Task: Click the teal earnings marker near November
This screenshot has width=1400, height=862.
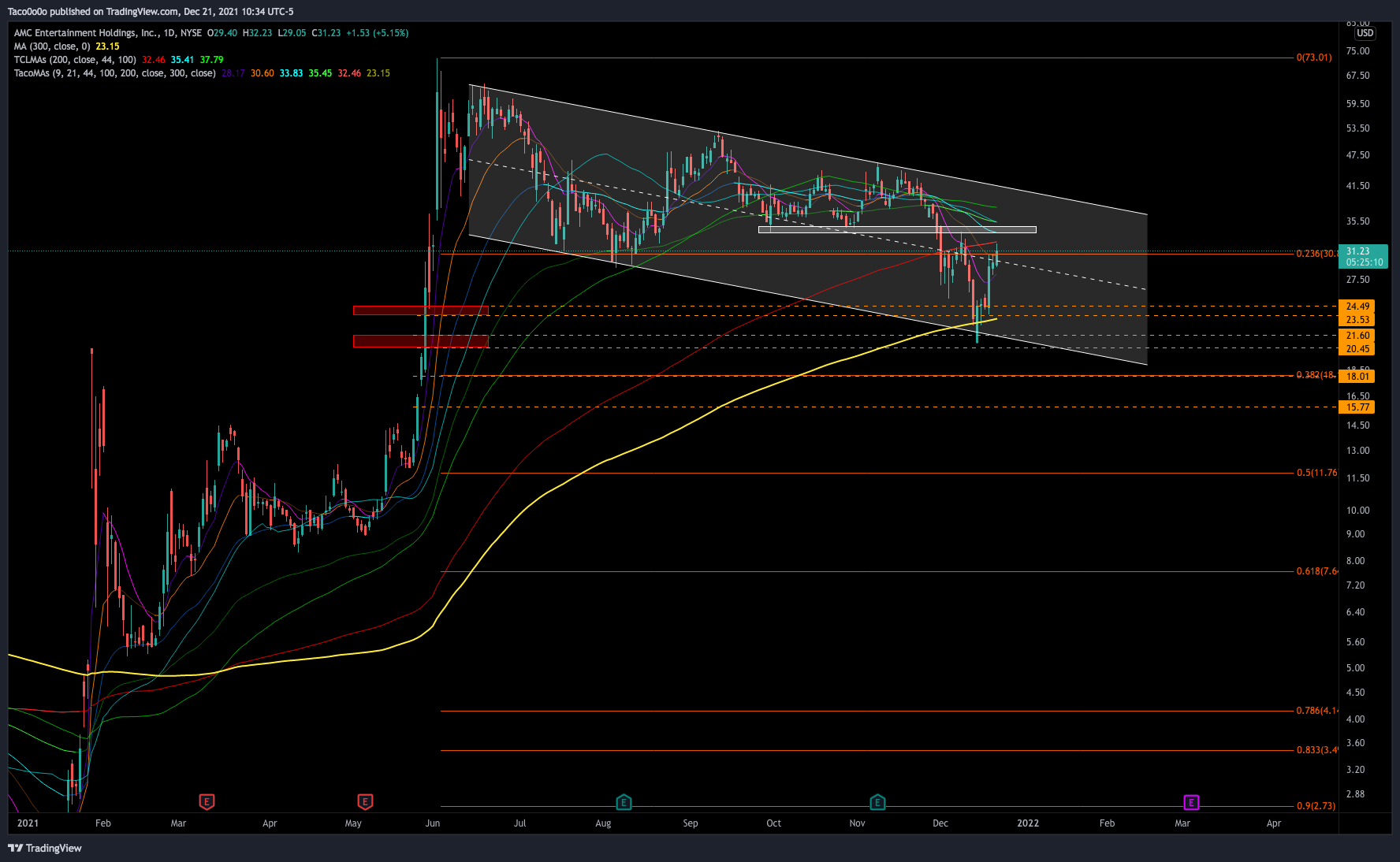Action: (877, 803)
